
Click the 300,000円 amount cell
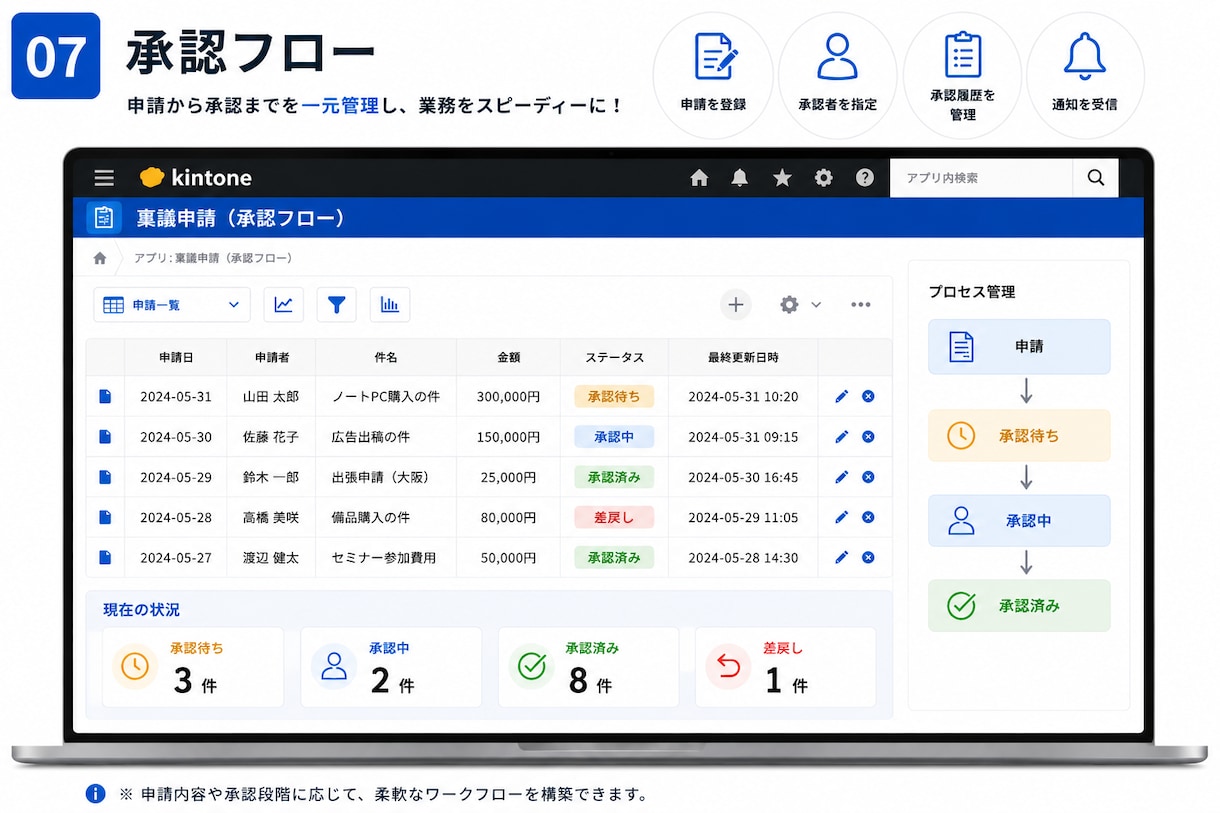[x=508, y=396]
